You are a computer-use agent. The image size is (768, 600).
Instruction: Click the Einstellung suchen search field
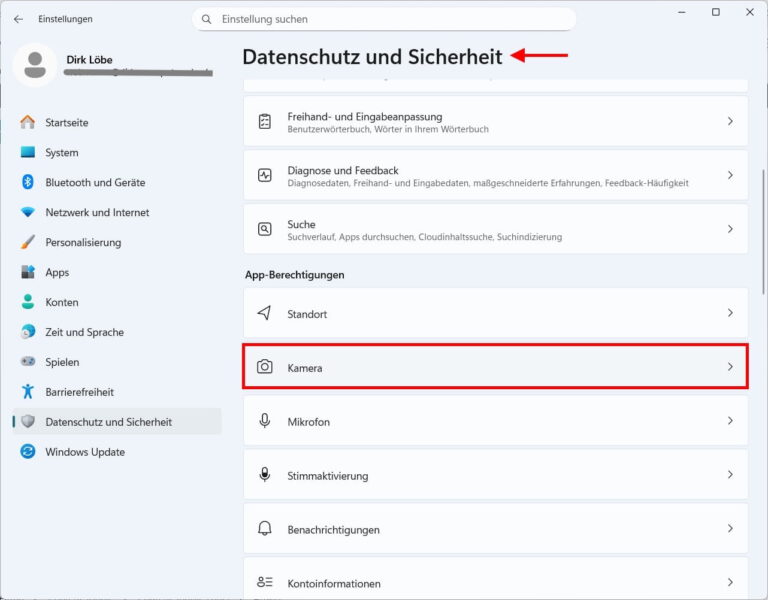(x=384, y=19)
